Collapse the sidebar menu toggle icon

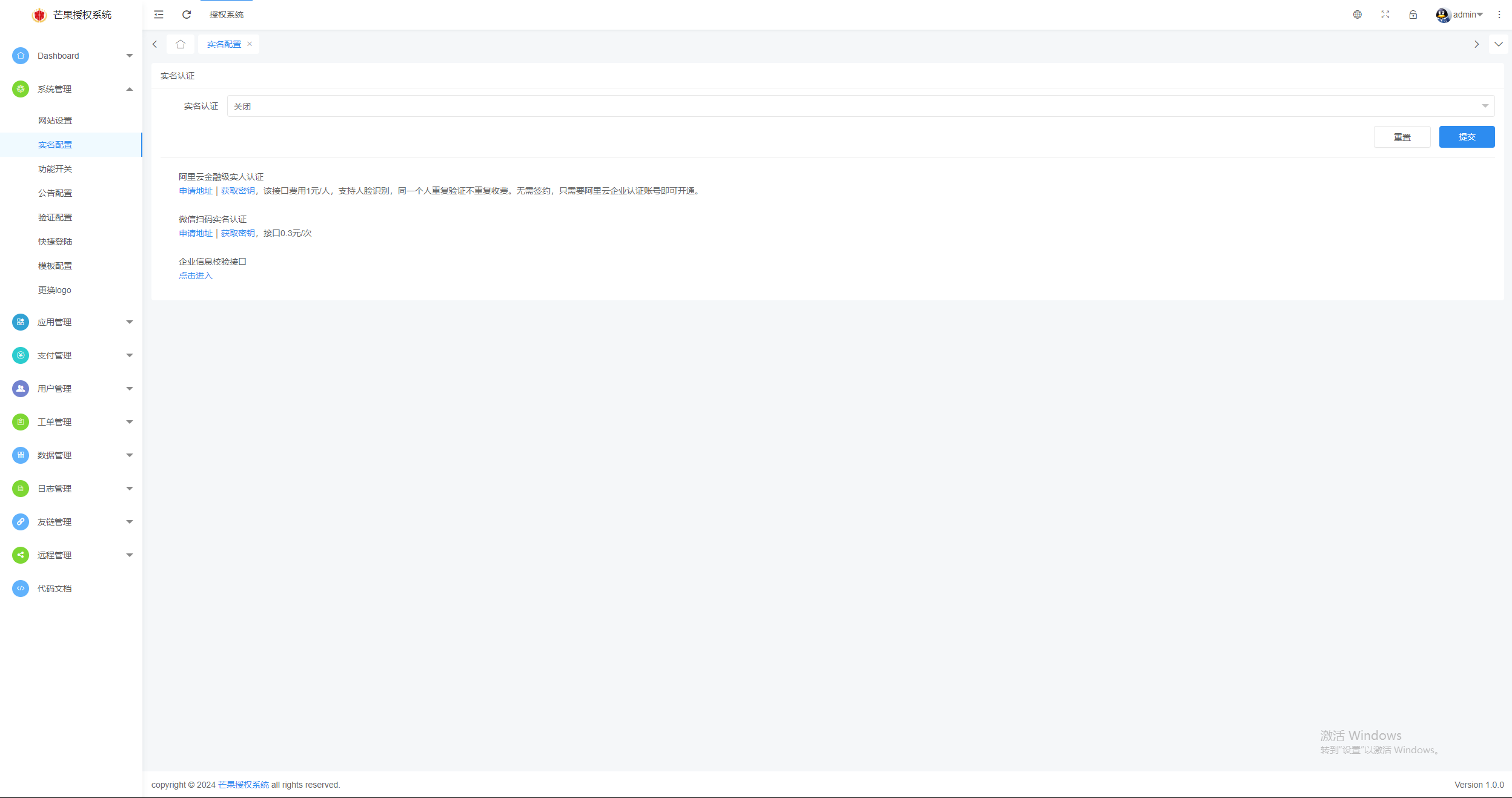pyautogui.click(x=159, y=15)
